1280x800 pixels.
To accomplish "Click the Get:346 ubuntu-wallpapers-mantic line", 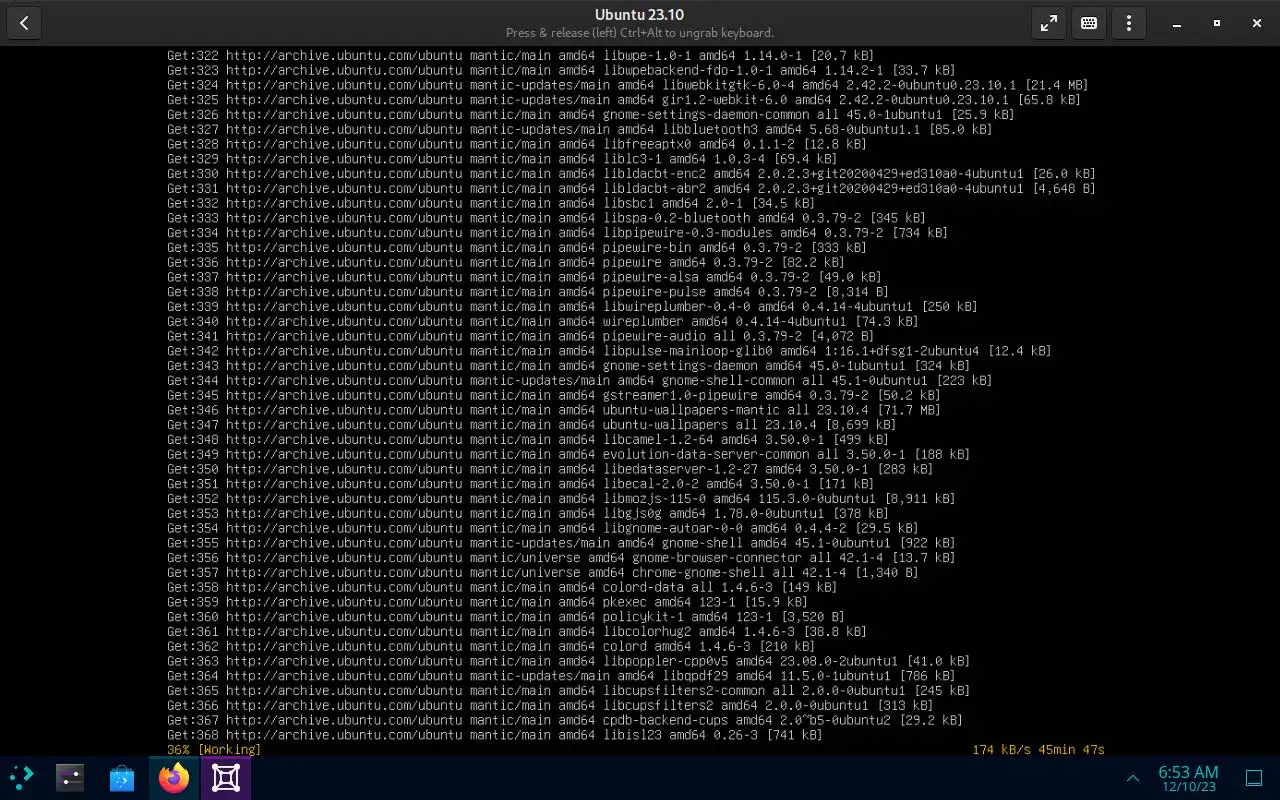I will tap(553, 410).
